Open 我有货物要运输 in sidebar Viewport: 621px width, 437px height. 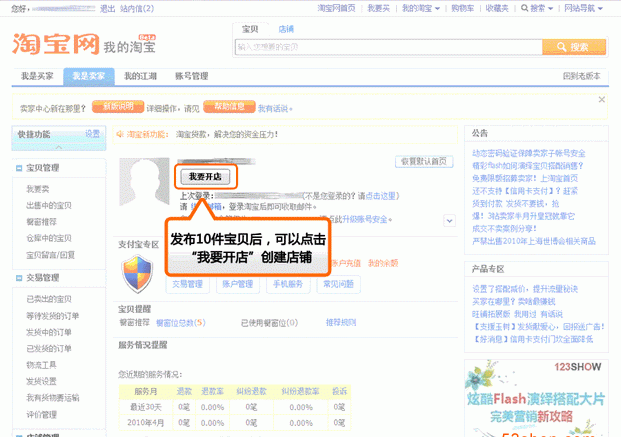(x=53, y=398)
